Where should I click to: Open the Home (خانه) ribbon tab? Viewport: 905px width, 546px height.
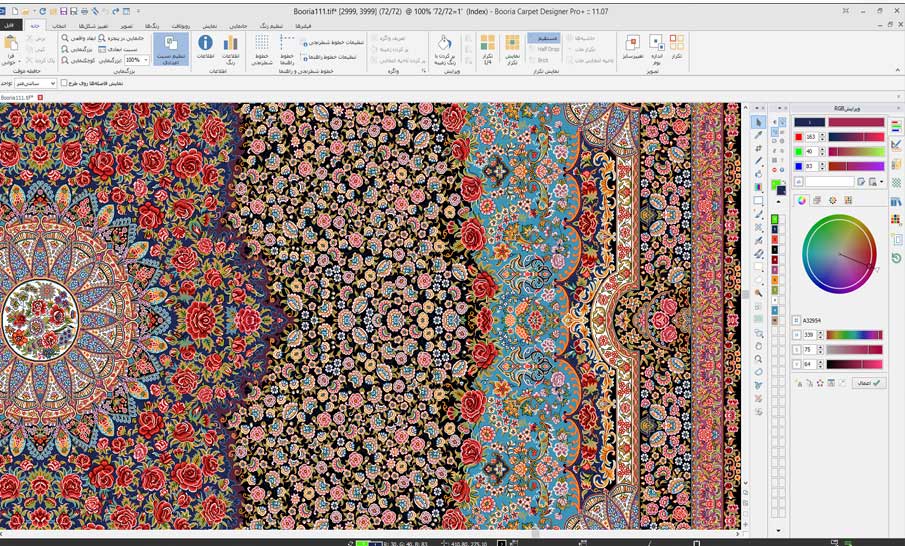[x=35, y=25]
